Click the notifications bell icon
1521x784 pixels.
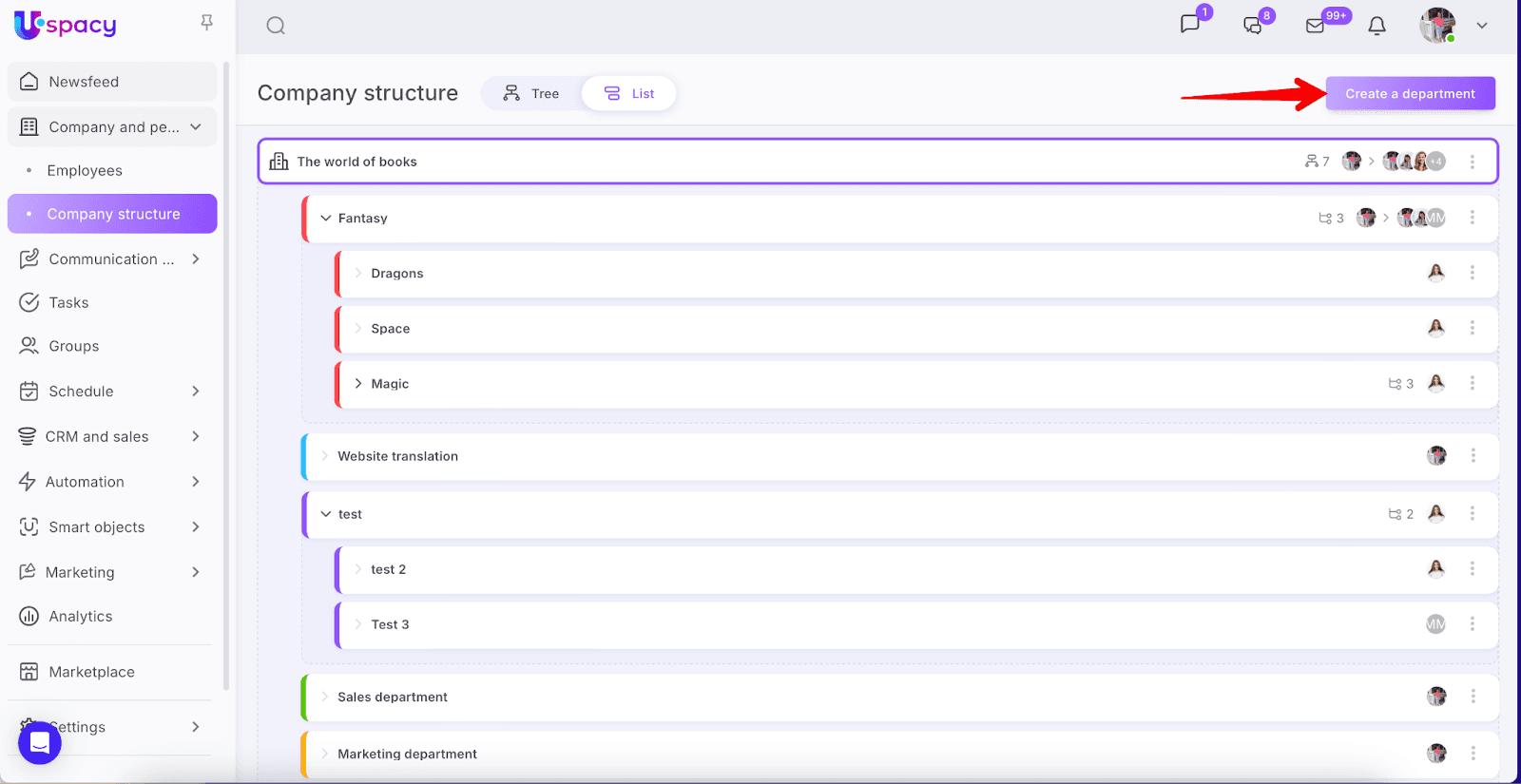(1377, 26)
